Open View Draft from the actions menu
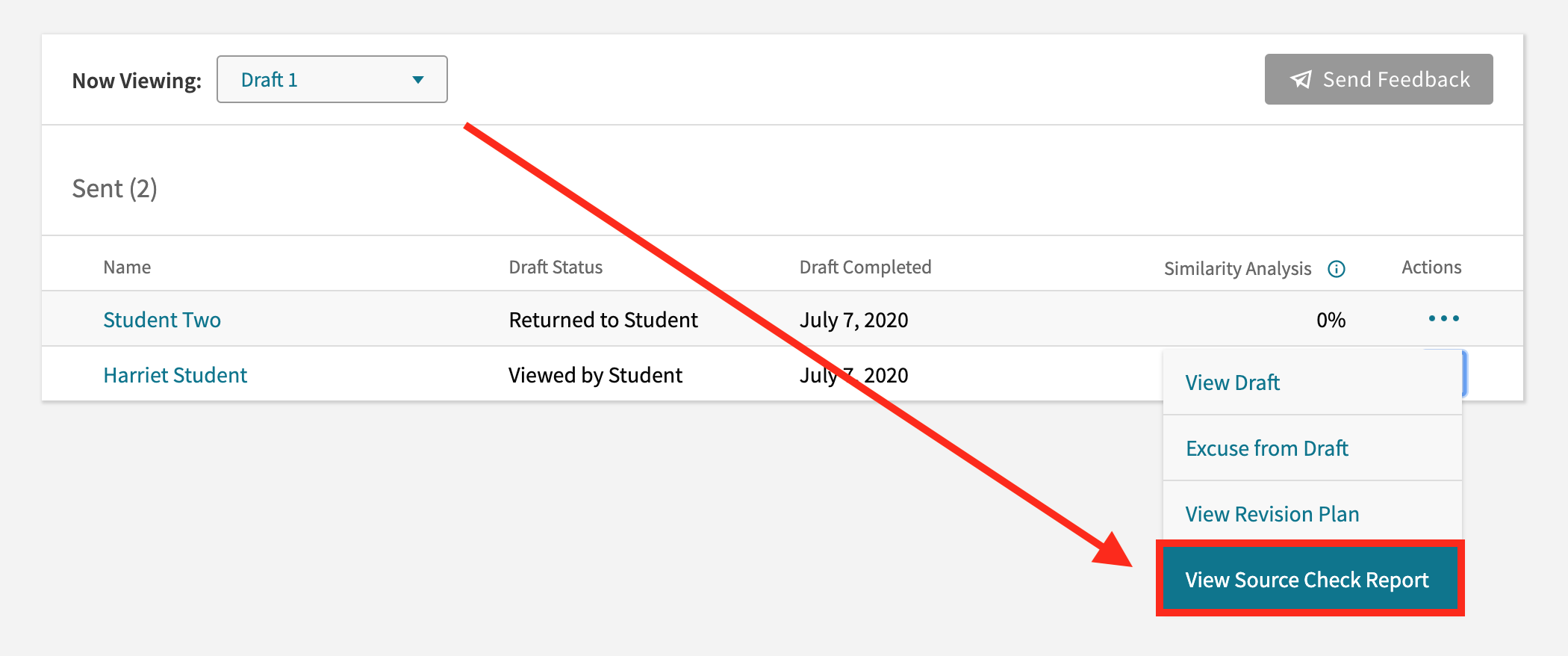The width and height of the screenshot is (1568, 656). [x=1233, y=382]
